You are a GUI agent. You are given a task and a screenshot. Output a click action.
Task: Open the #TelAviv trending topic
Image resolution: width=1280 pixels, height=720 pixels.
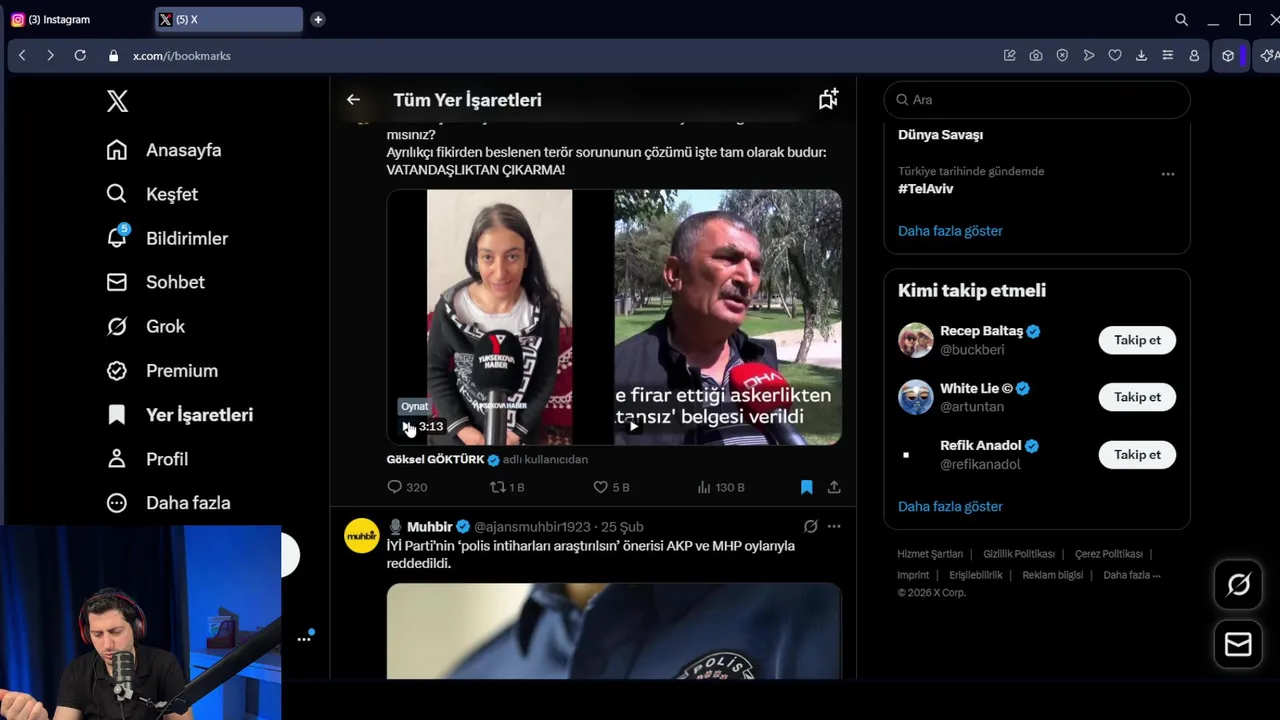coord(926,189)
